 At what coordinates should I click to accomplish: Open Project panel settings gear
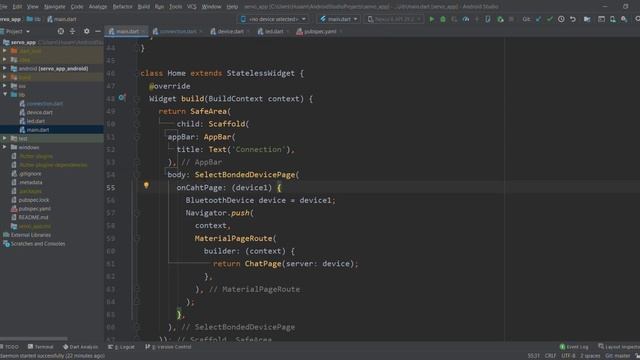pos(86,31)
